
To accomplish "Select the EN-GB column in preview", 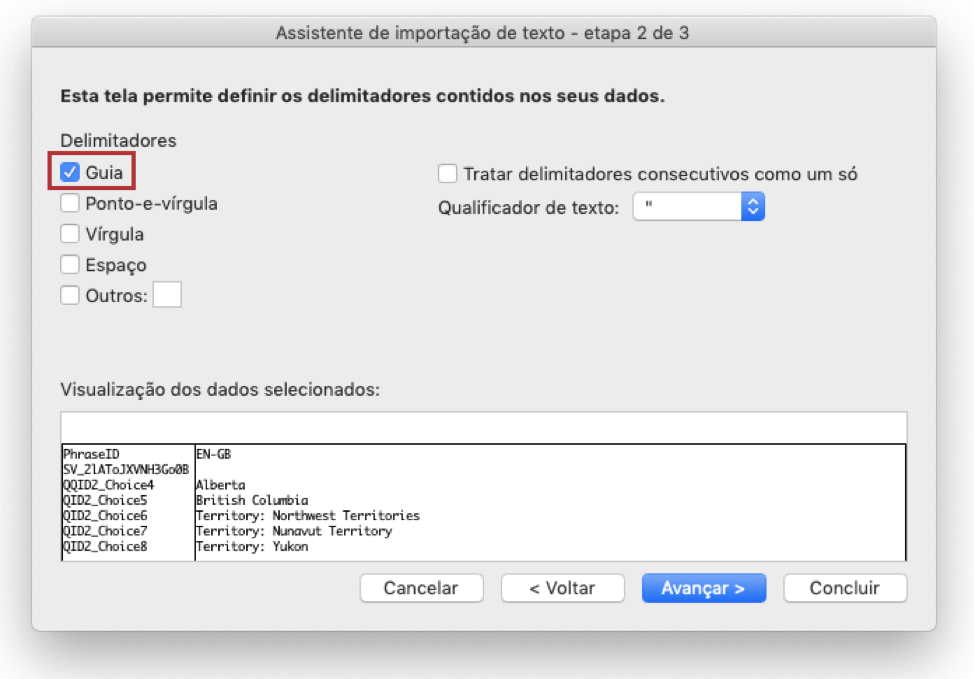I will click(x=214, y=453).
